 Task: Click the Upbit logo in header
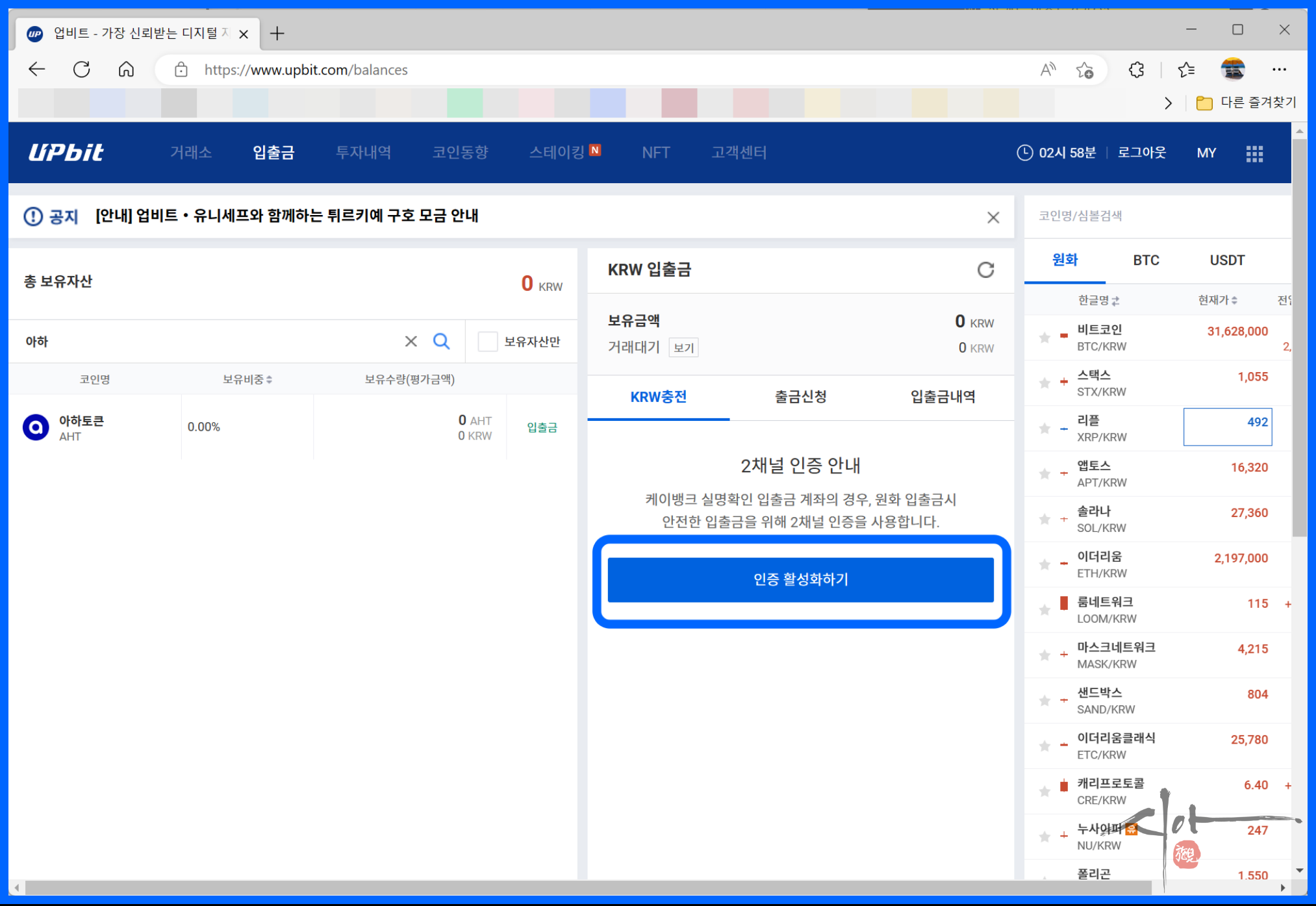[x=66, y=153]
